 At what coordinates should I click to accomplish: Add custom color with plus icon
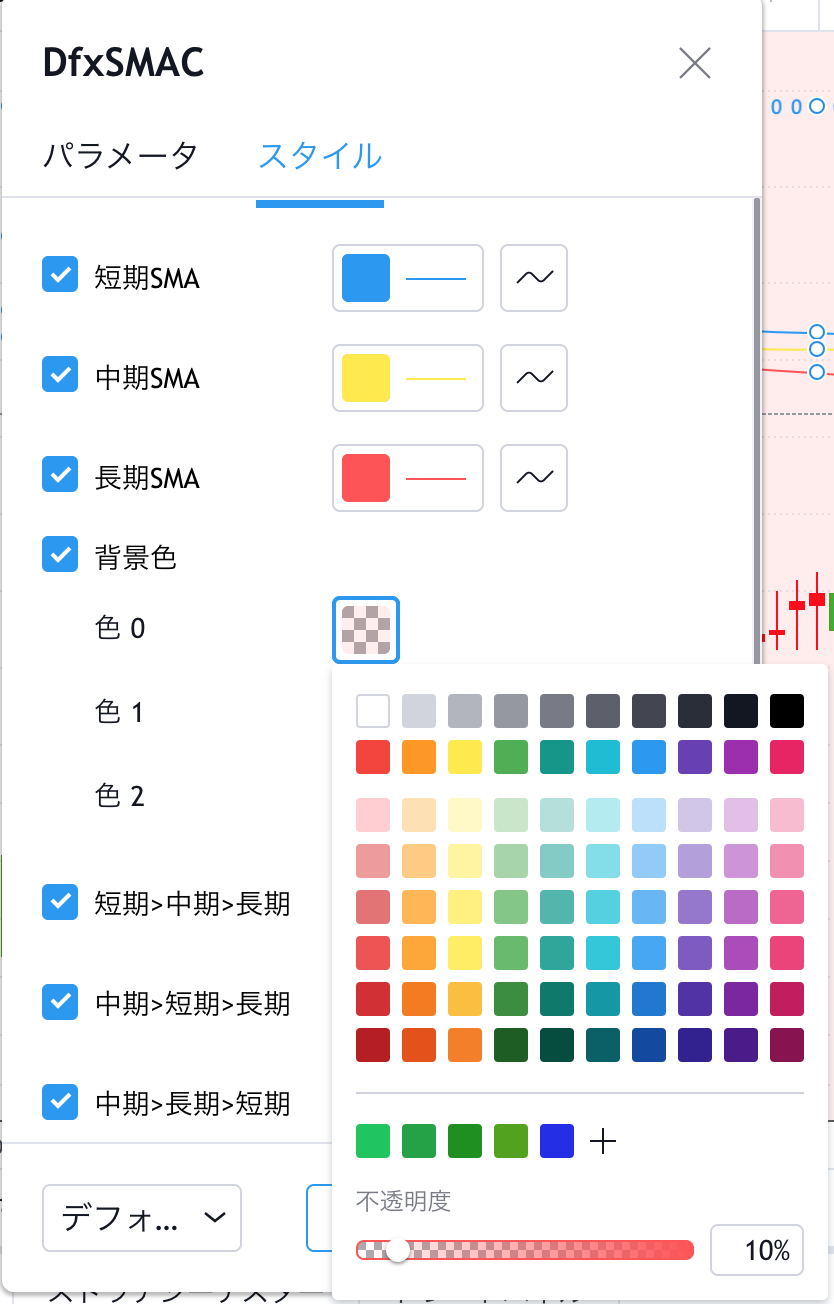(x=603, y=1141)
